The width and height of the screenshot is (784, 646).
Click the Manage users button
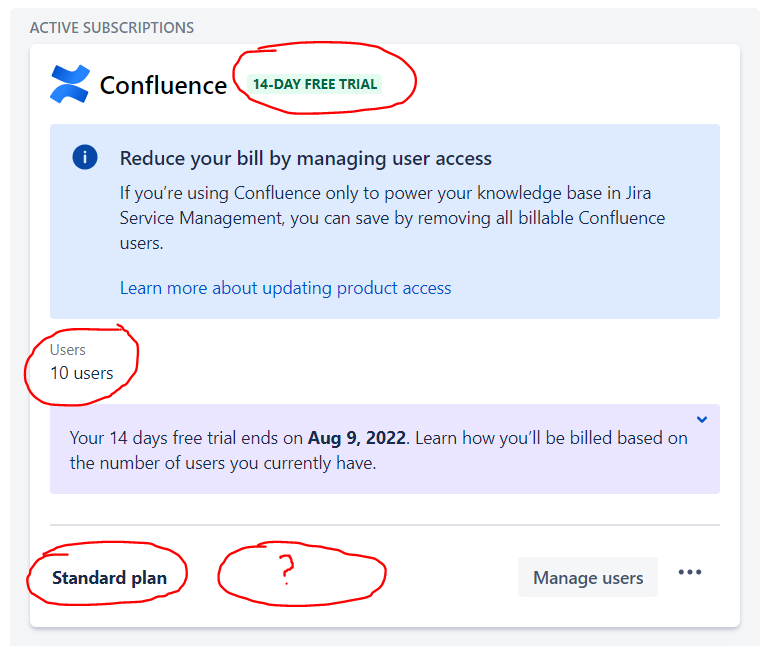[x=588, y=577]
